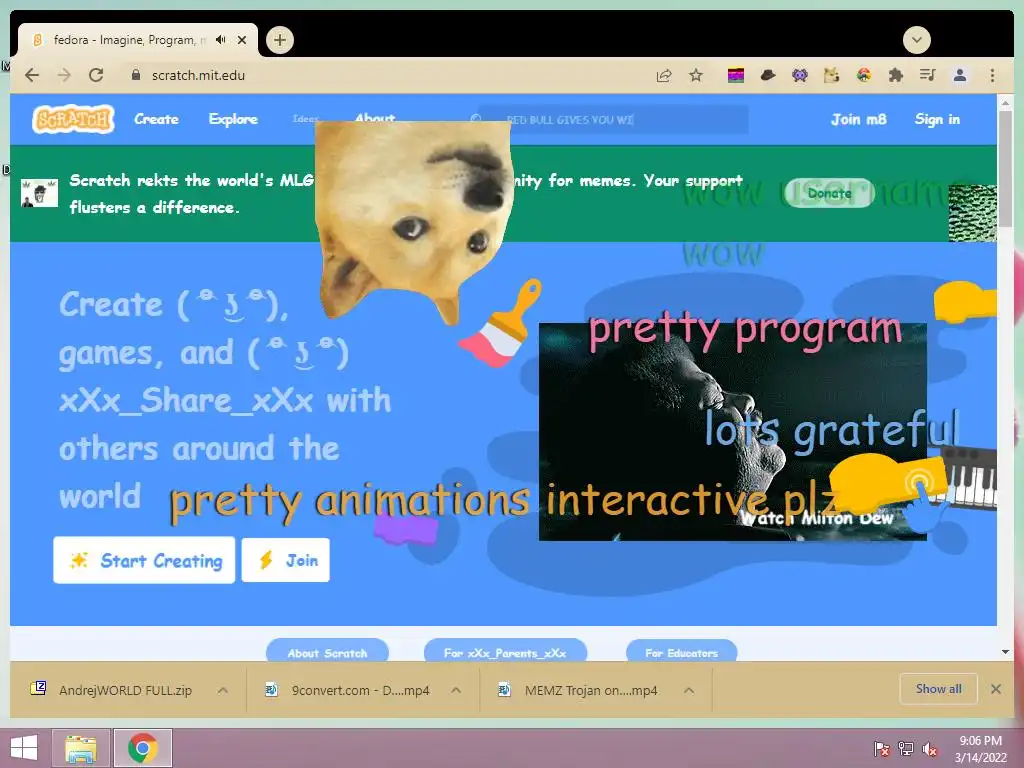Bookmark this page with the star icon
Viewport: 1024px width, 768px height.
[696, 76]
